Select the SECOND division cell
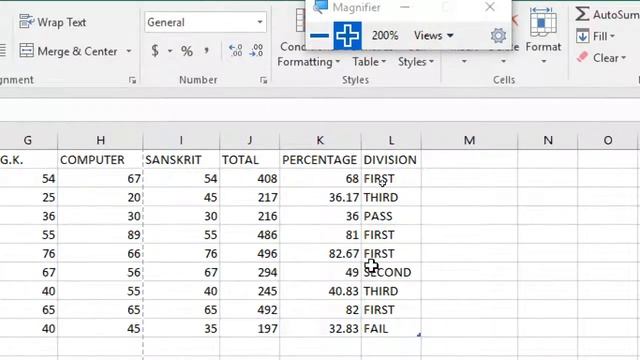640x360 pixels. [391, 272]
